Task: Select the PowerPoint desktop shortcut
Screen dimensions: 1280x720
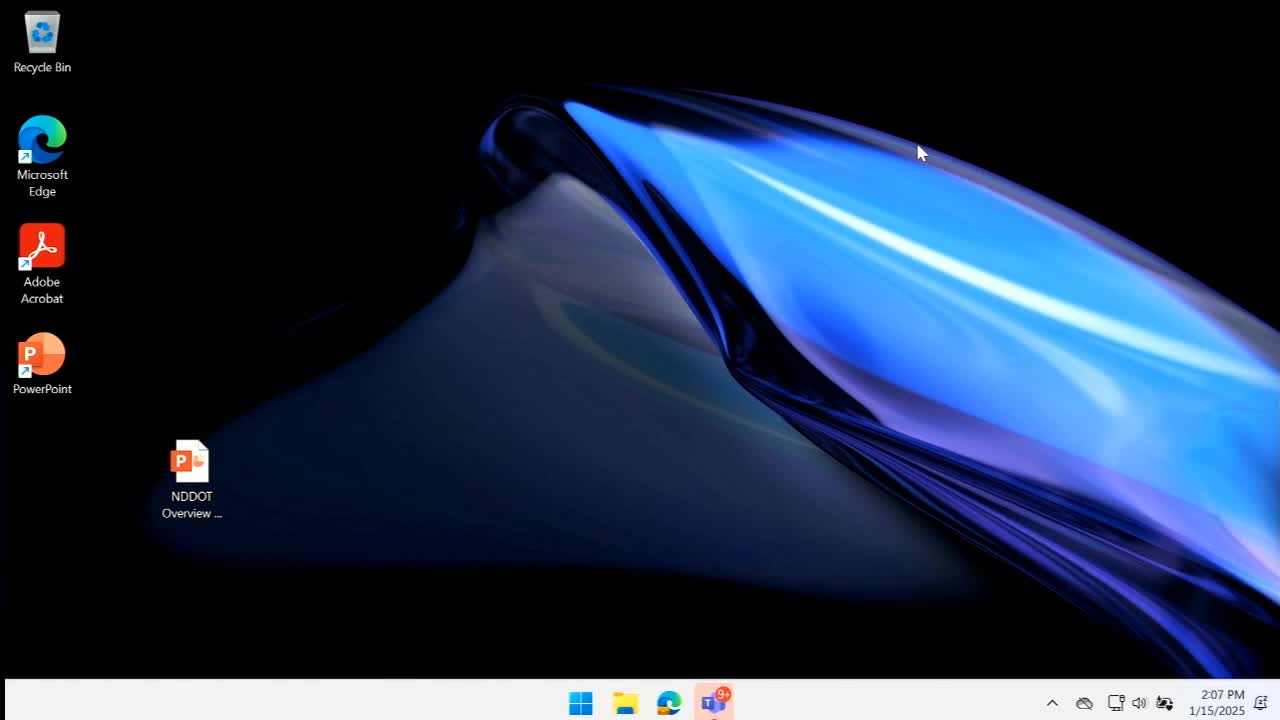Action: [x=42, y=364]
